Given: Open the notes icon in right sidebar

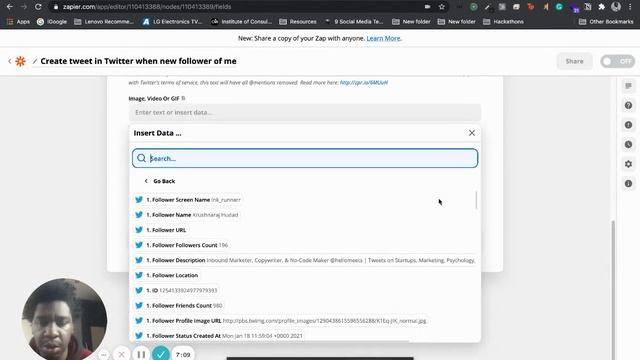Looking at the screenshot, I should click(x=628, y=86).
